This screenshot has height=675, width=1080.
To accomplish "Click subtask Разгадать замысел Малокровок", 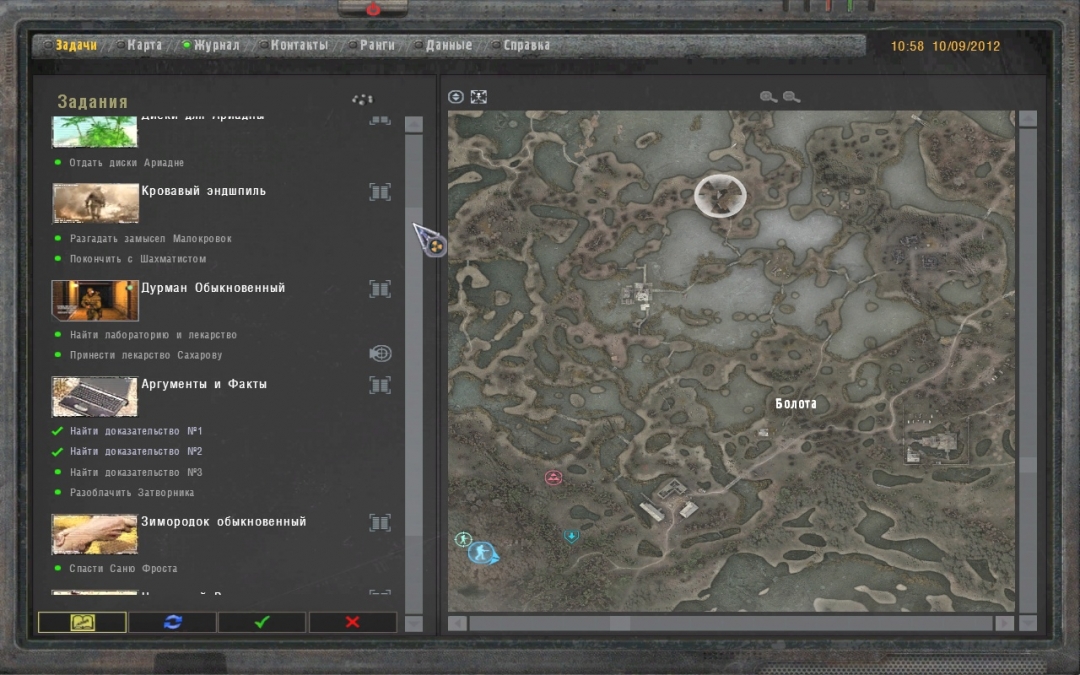I will [151, 239].
